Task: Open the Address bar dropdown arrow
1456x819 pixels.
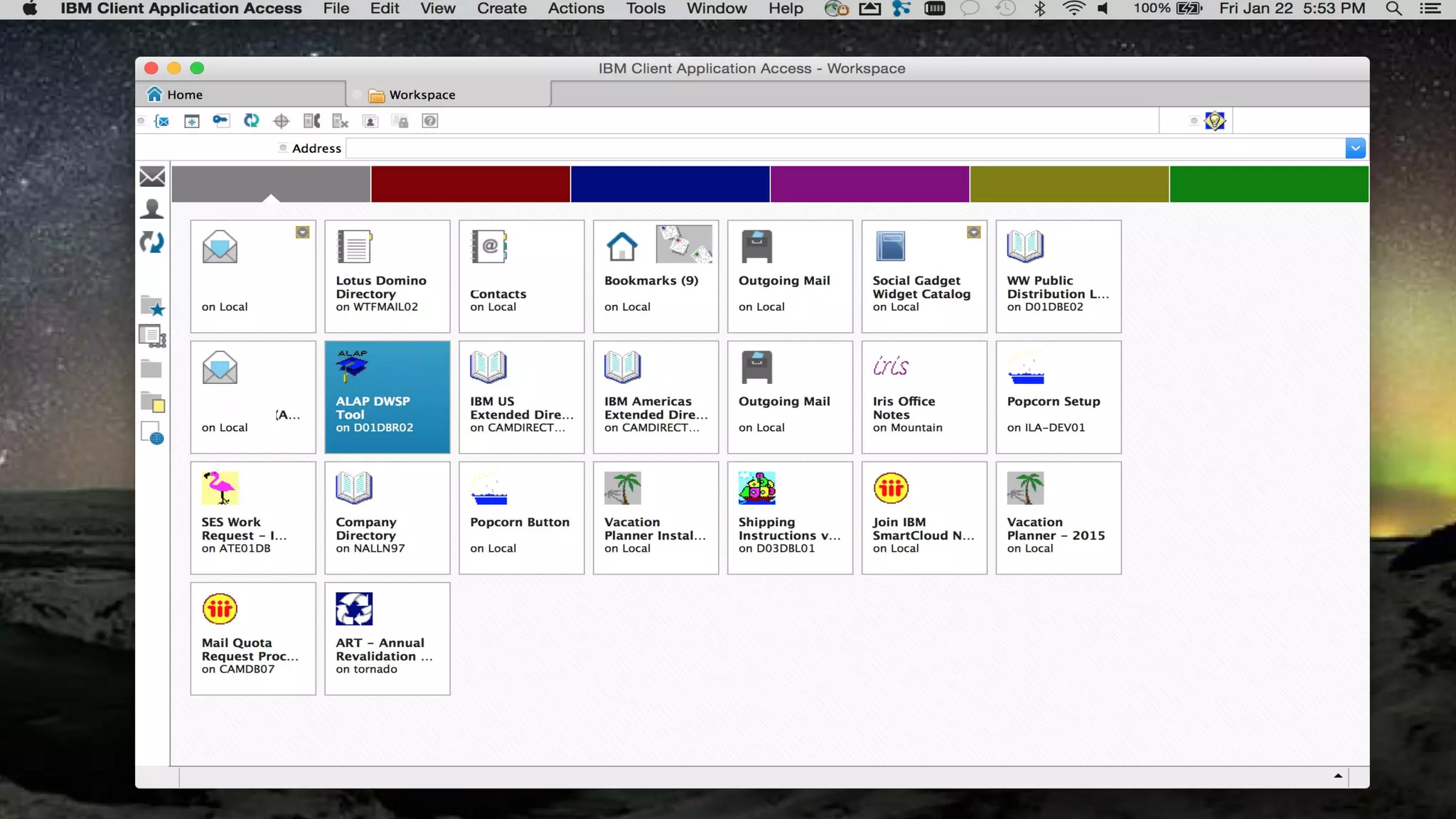Action: point(1355,148)
